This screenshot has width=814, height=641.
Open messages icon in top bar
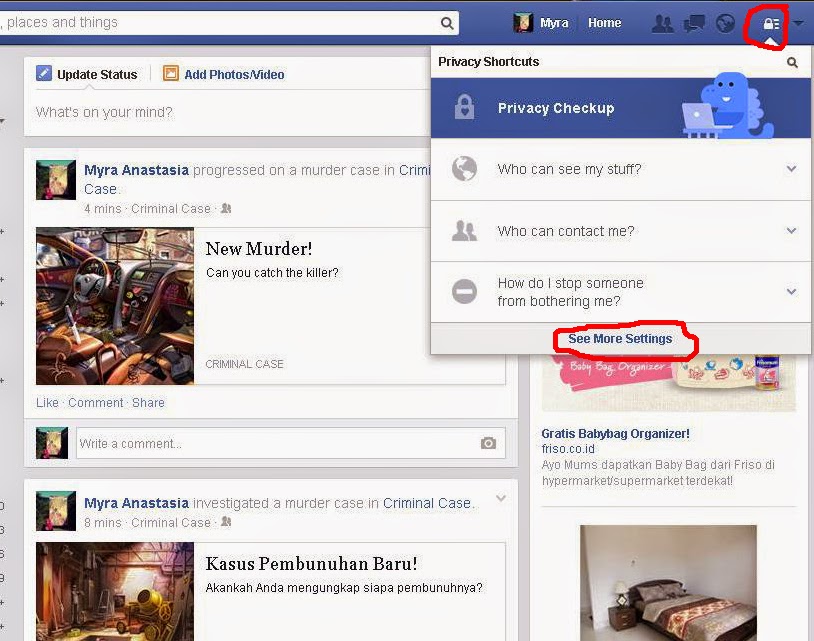(694, 23)
